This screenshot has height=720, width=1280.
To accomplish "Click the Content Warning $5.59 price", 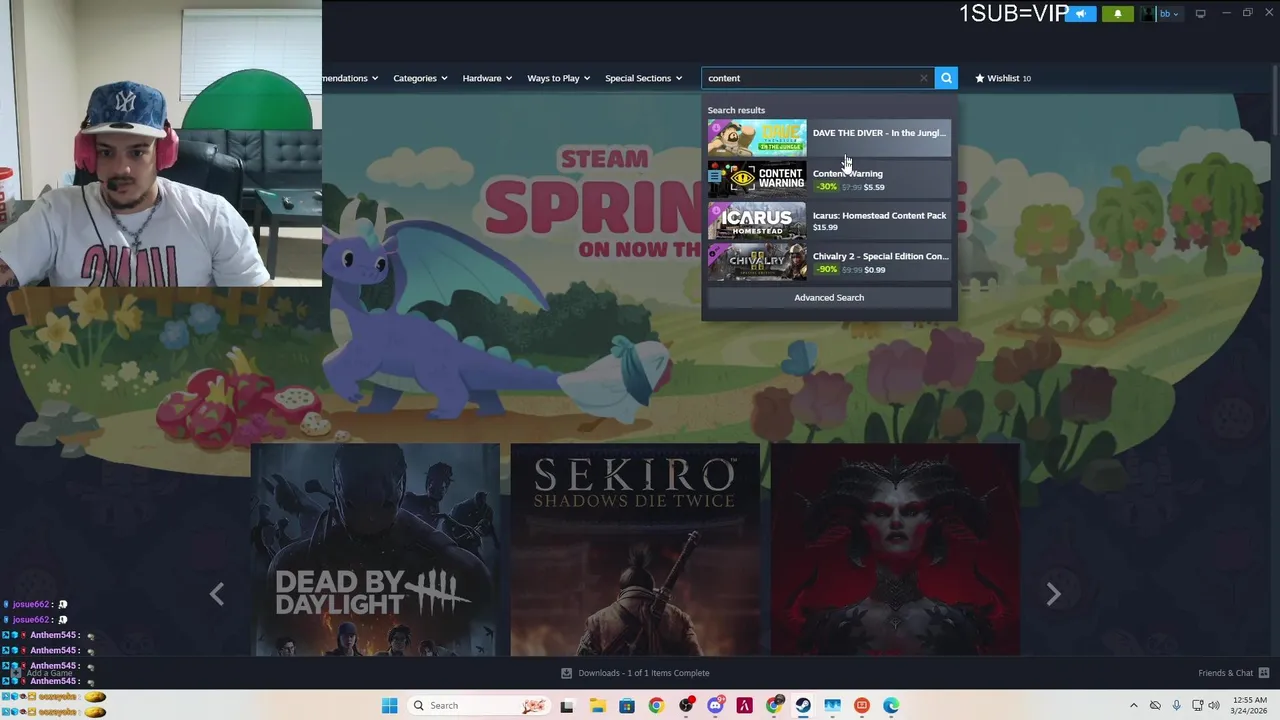I will (874, 187).
